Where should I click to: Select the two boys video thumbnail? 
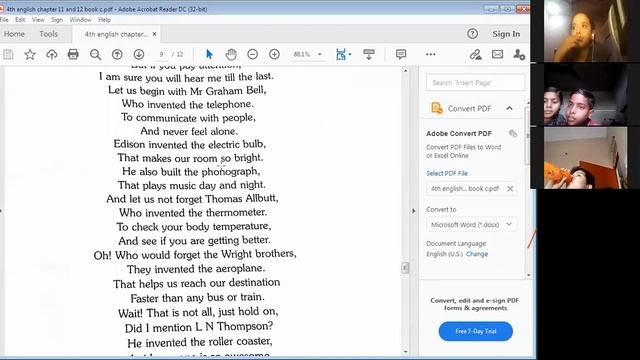(585, 95)
